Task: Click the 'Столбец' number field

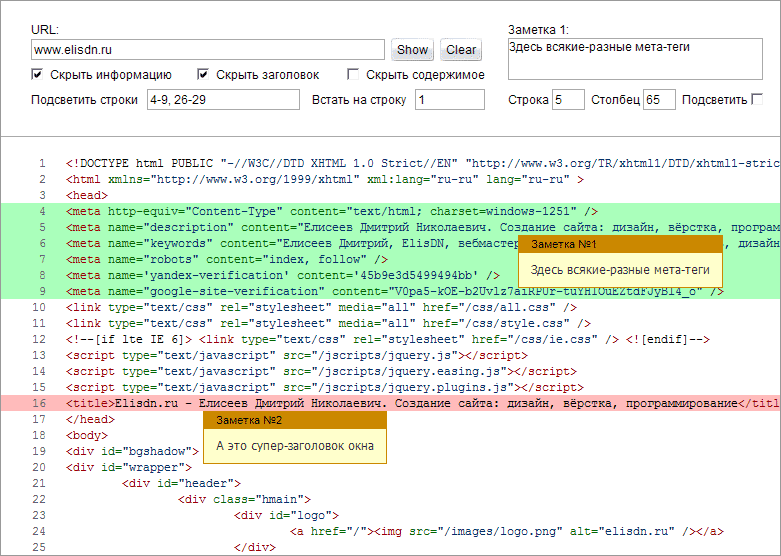Action: pyautogui.click(x=659, y=100)
